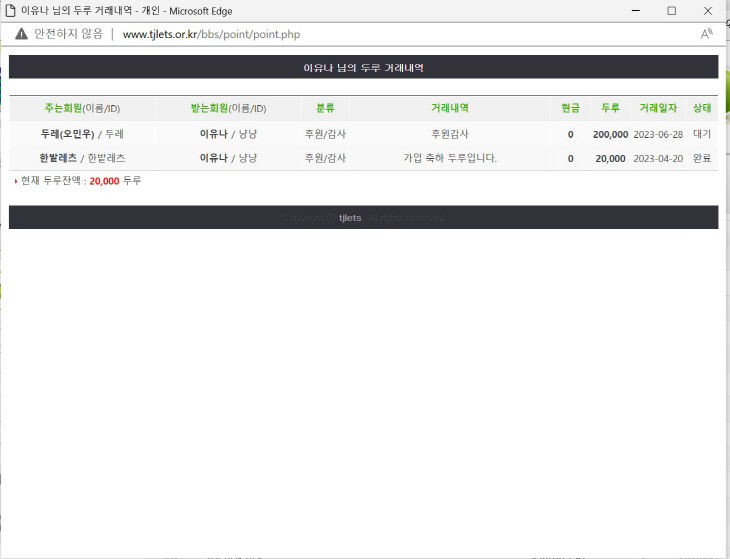Click the 200,000 두루 amount
730x559 pixels.
pos(610,134)
